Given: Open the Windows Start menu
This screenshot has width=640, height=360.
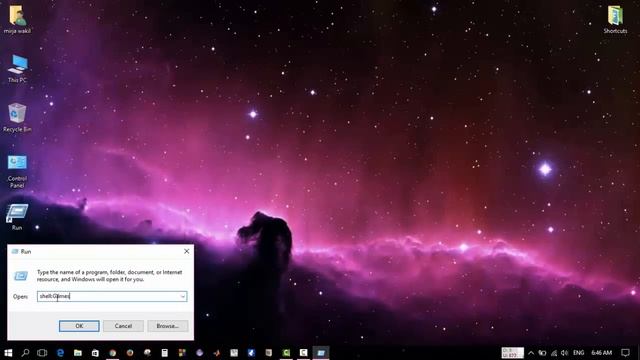Looking at the screenshot, I should click(x=8, y=353).
